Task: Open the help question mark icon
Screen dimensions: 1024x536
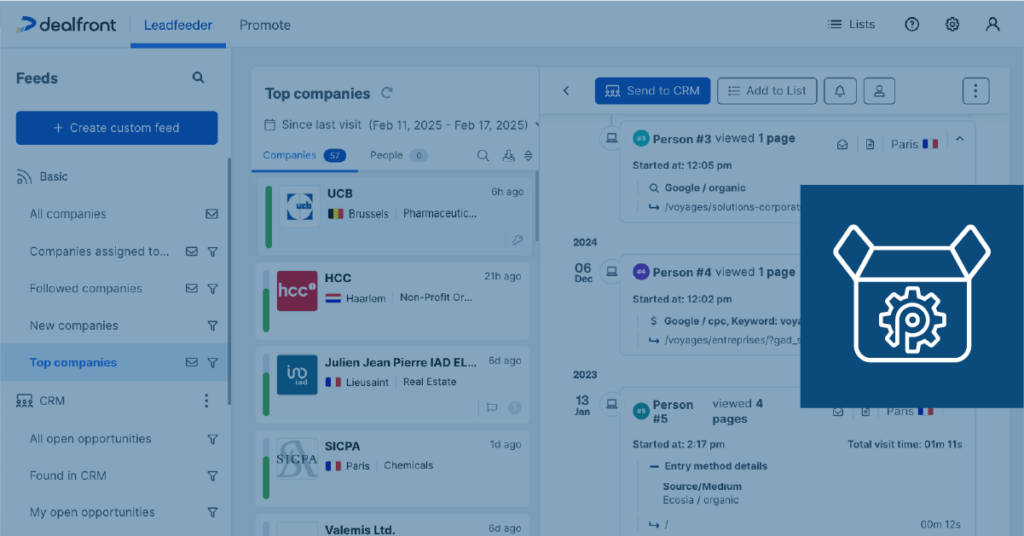Action: tap(912, 25)
